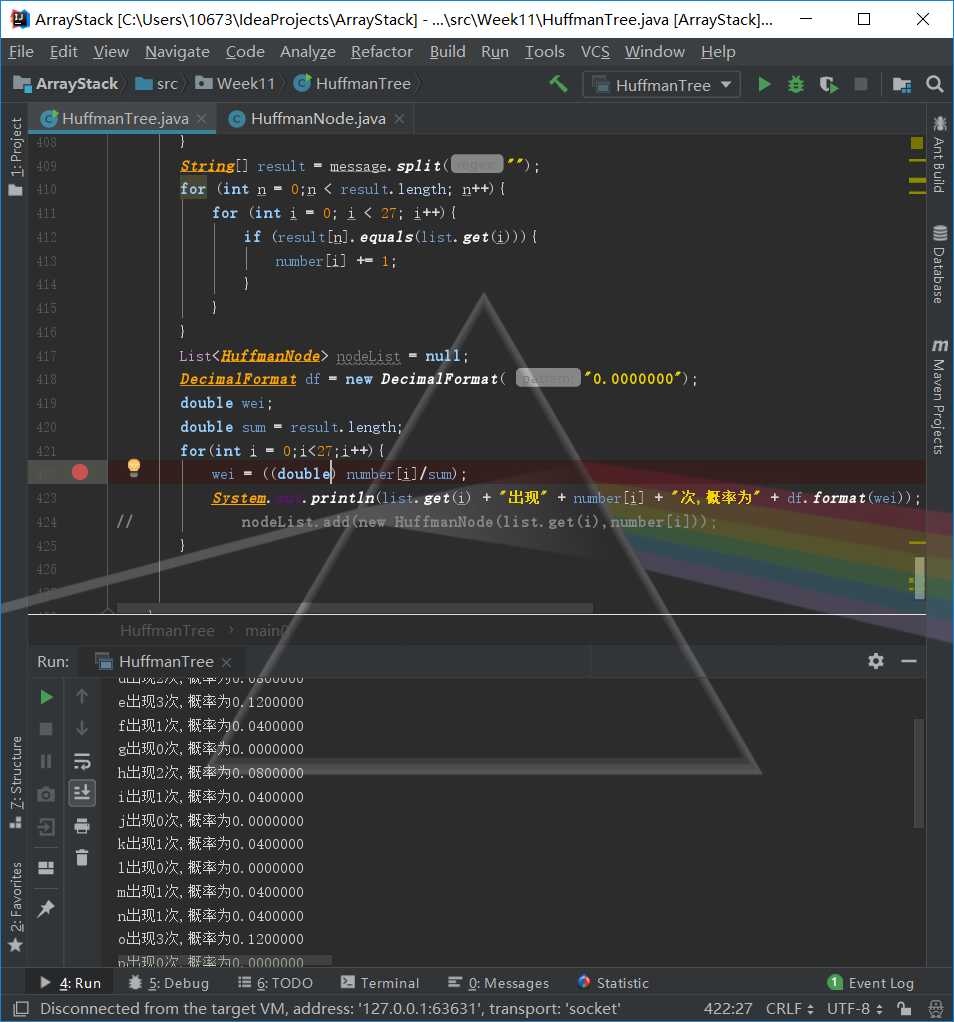The width and height of the screenshot is (954, 1022).
Task: Stop the process in the Run panel
Action: coord(46,729)
